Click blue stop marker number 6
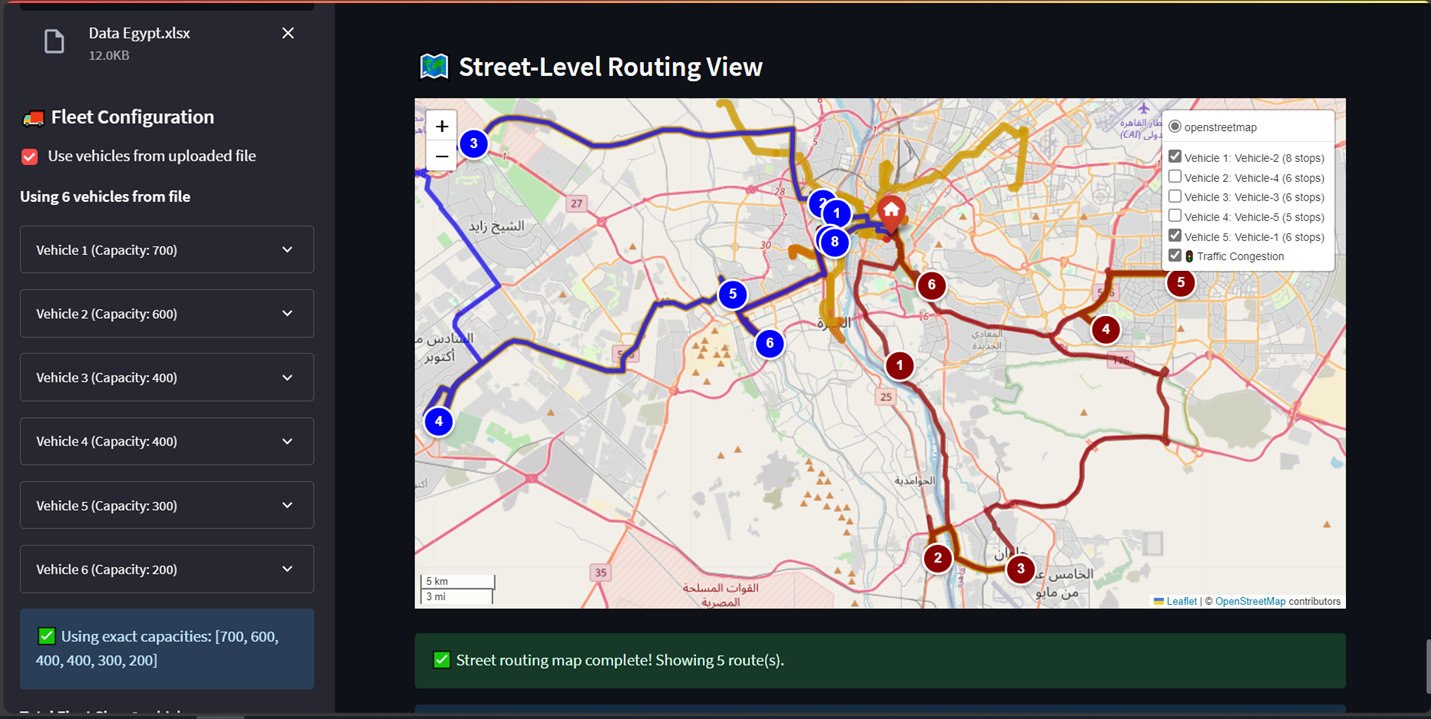 [x=769, y=343]
